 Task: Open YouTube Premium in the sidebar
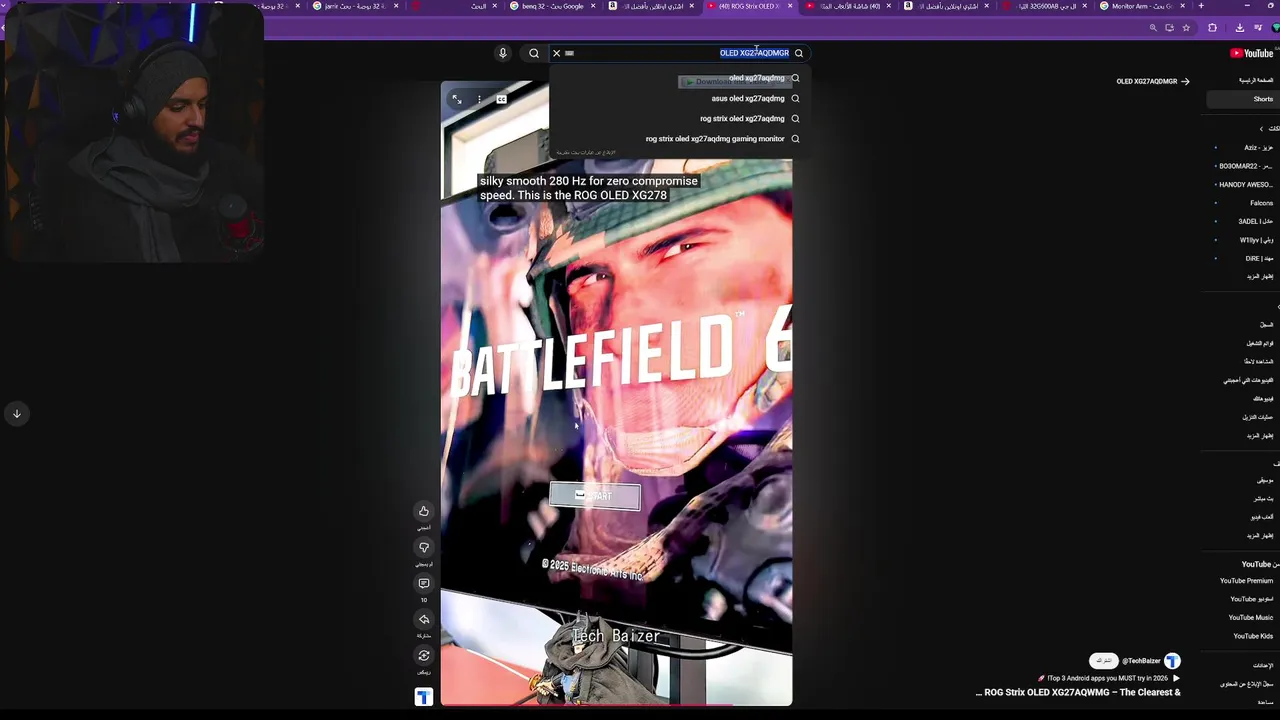click(1246, 581)
